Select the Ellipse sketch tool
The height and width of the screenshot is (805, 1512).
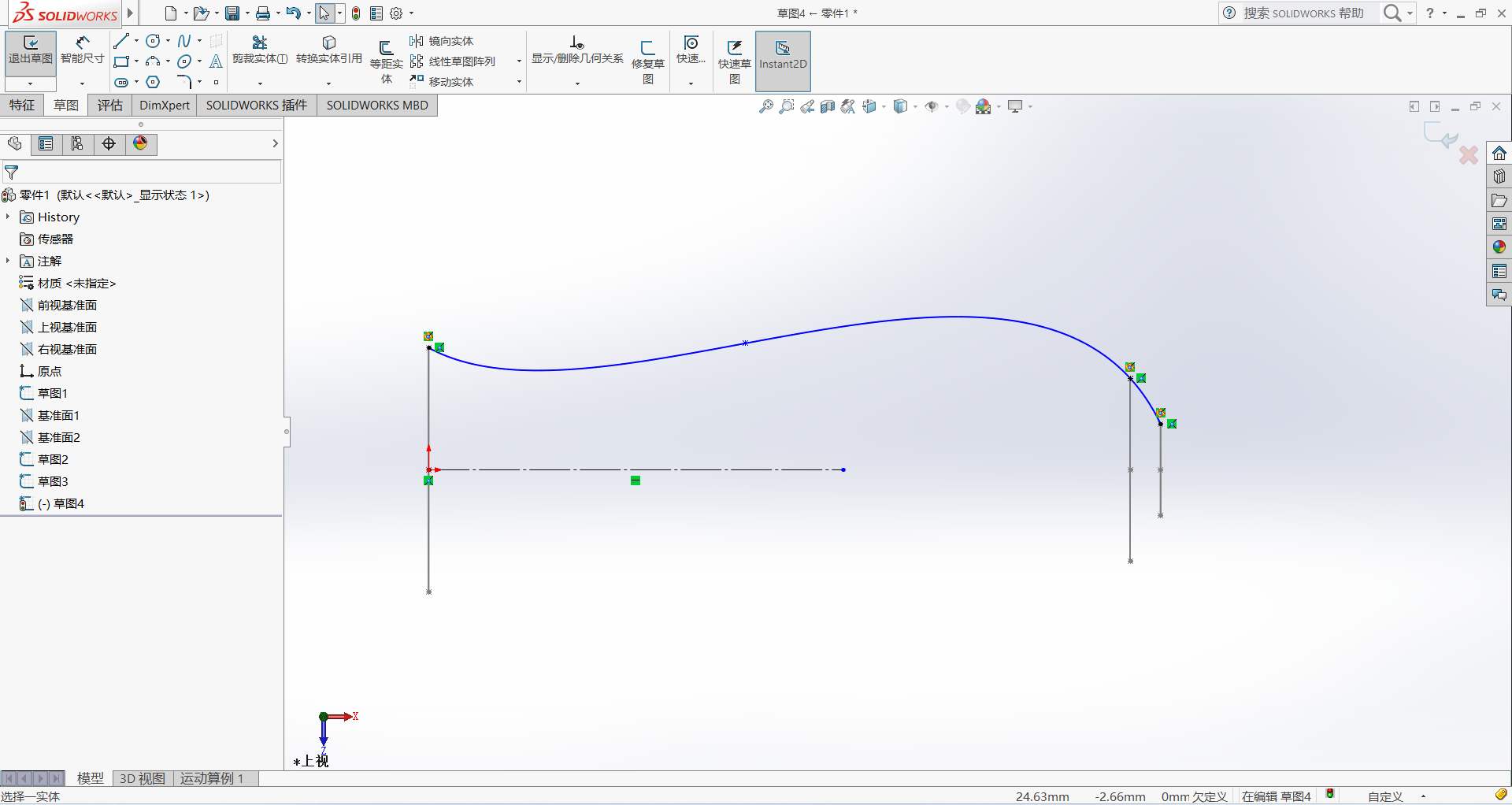coord(184,61)
